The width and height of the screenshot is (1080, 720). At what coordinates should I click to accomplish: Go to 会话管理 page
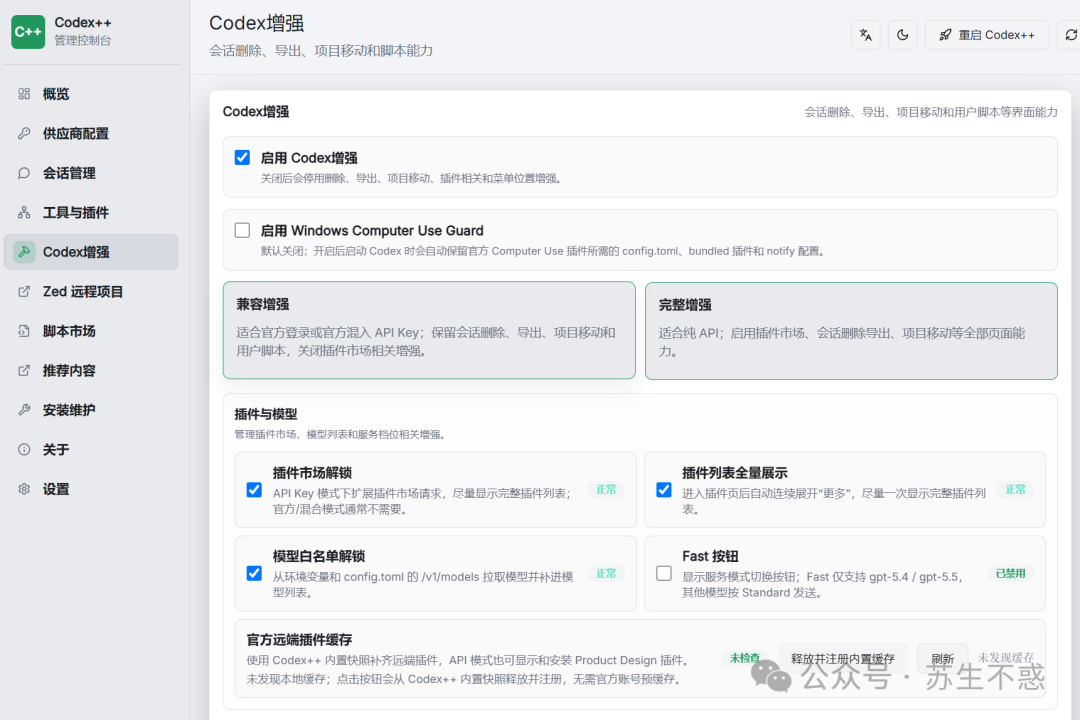coord(91,173)
